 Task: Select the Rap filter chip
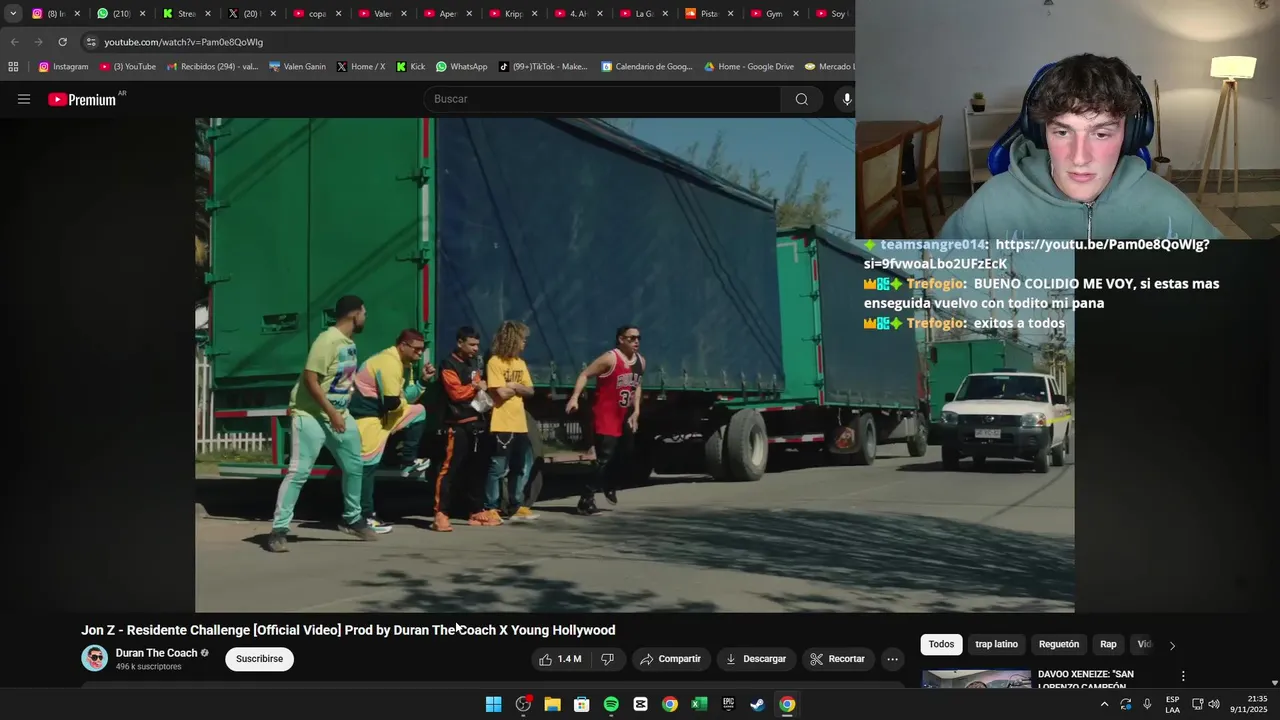(1108, 644)
